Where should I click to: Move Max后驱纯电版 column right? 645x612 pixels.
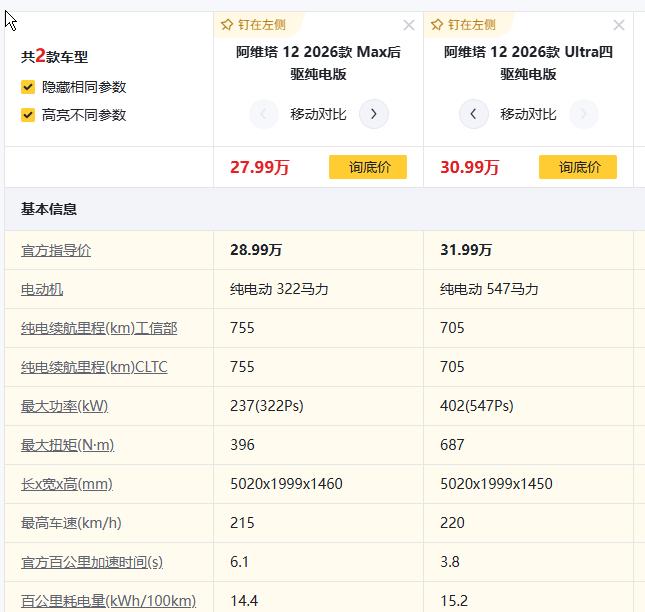(373, 114)
